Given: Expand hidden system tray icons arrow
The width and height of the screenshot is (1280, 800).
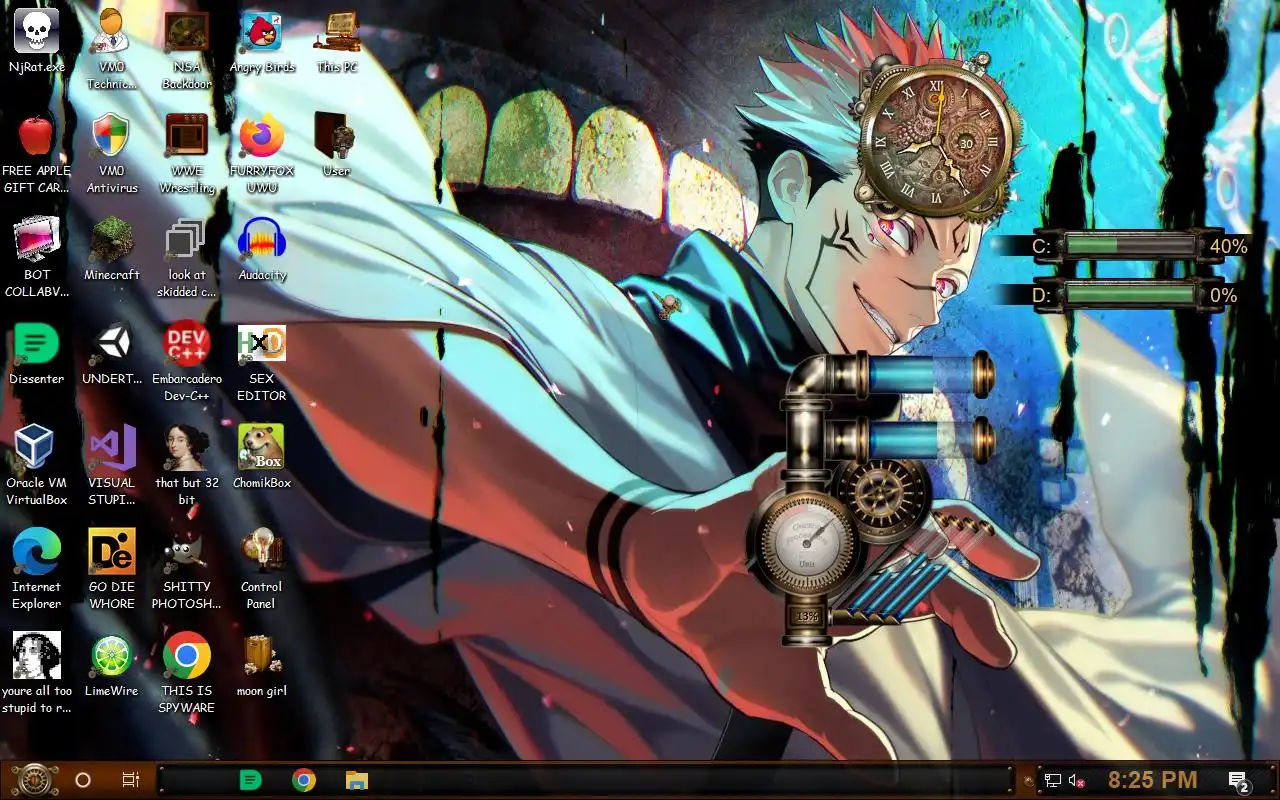Looking at the screenshot, I should coord(1028,781).
